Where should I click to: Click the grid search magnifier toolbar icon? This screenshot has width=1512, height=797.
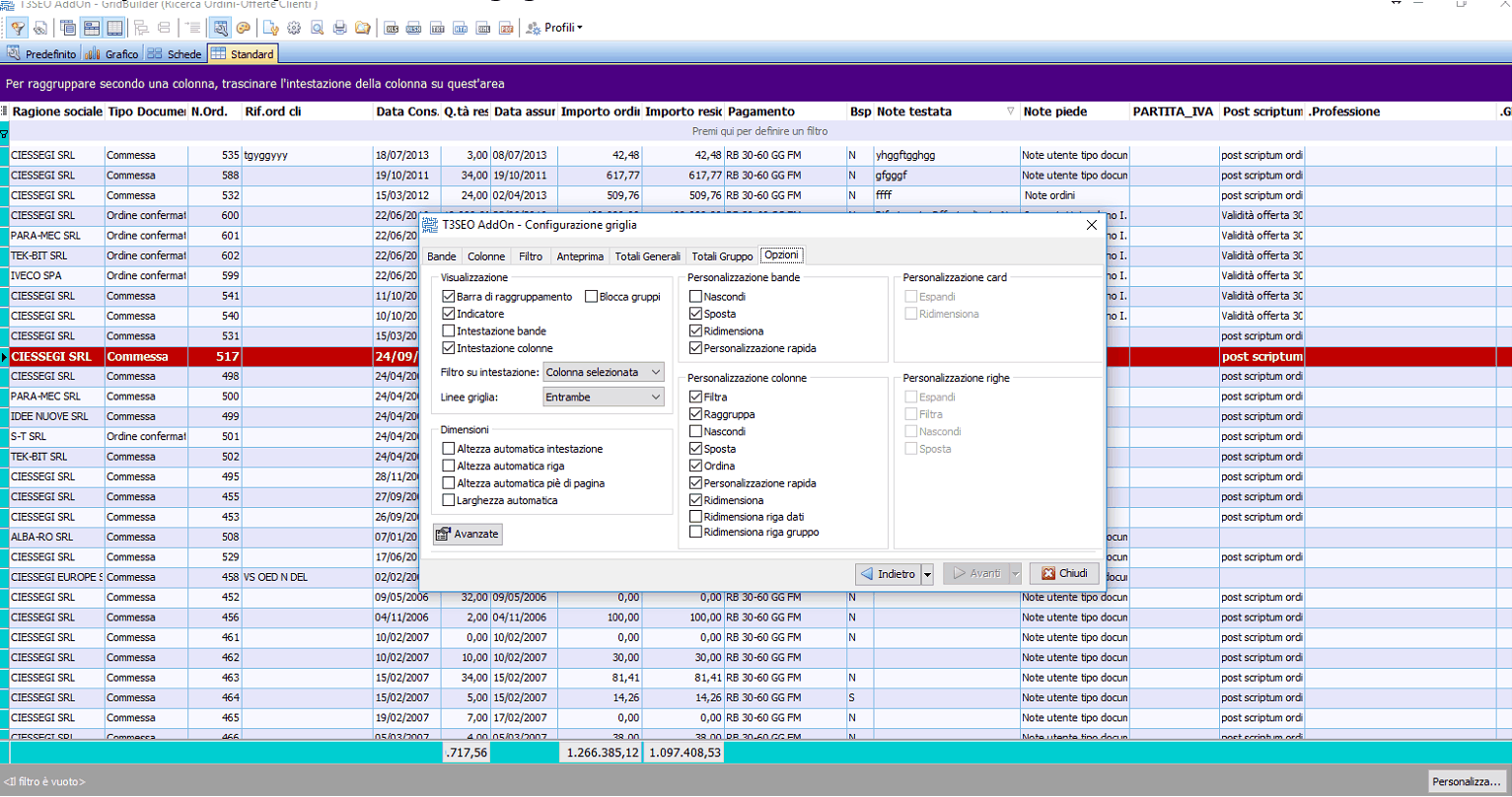pyautogui.click(x=220, y=29)
